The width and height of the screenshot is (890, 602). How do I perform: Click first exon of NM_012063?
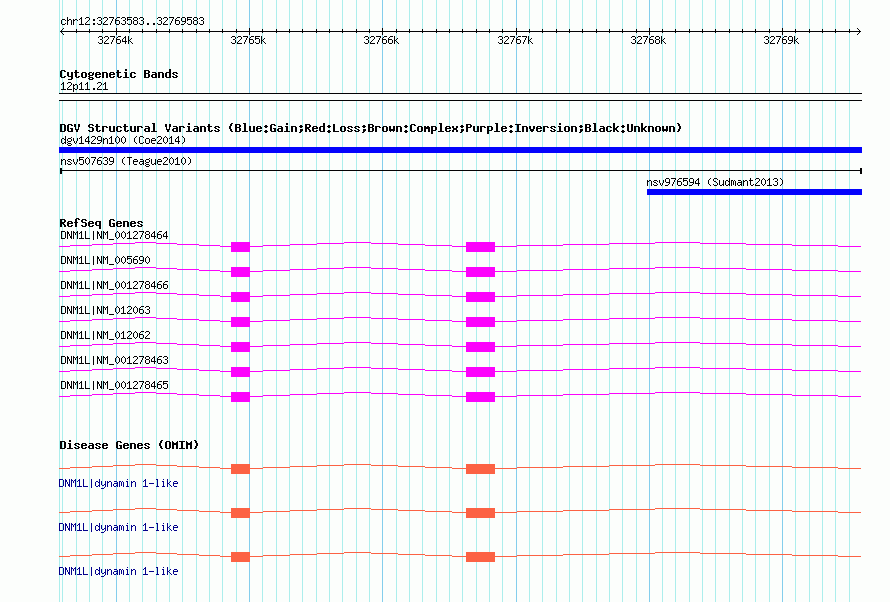pyautogui.click(x=240, y=322)
